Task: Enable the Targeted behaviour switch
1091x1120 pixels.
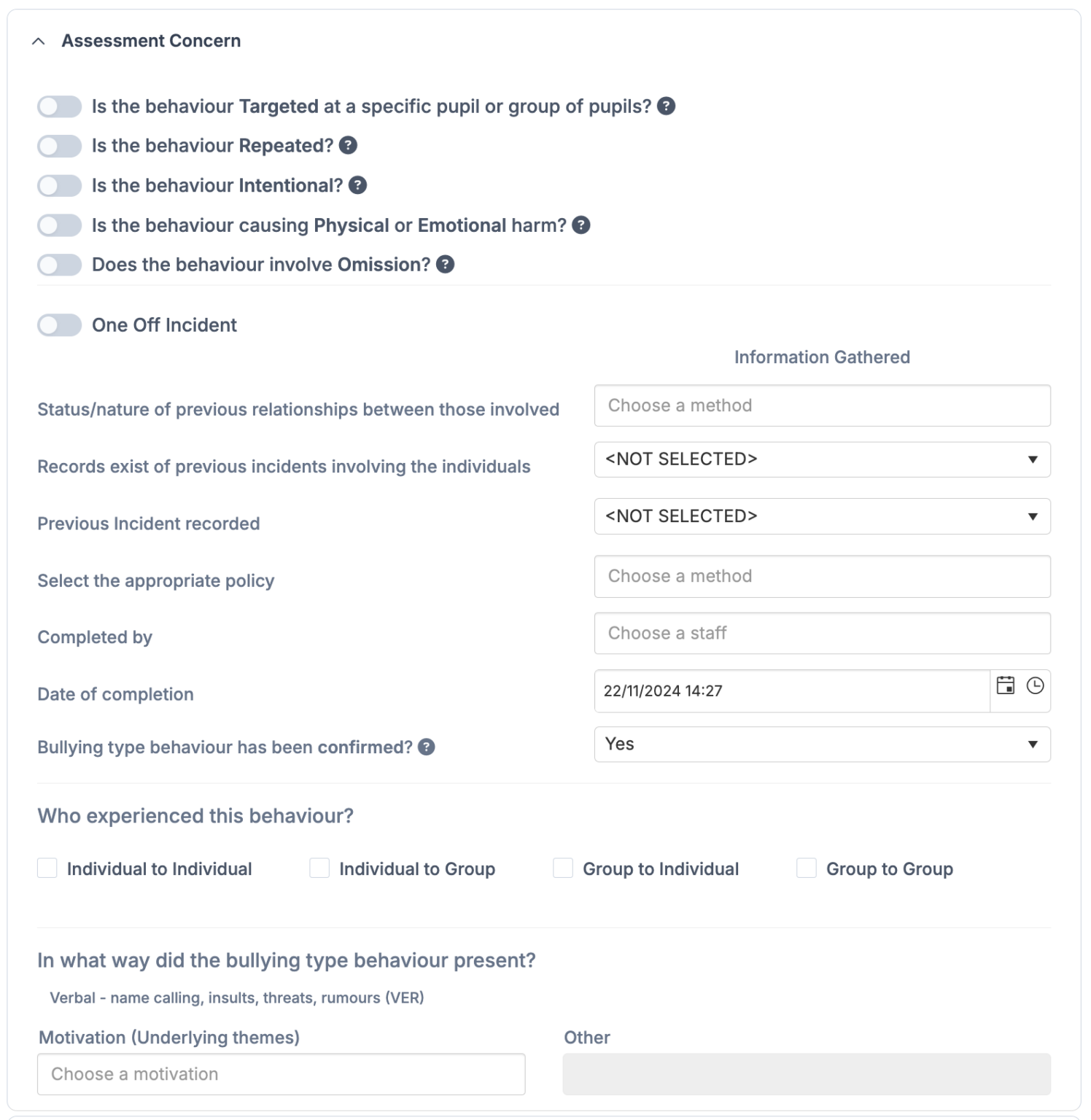Action: click(x=60, y=106)
